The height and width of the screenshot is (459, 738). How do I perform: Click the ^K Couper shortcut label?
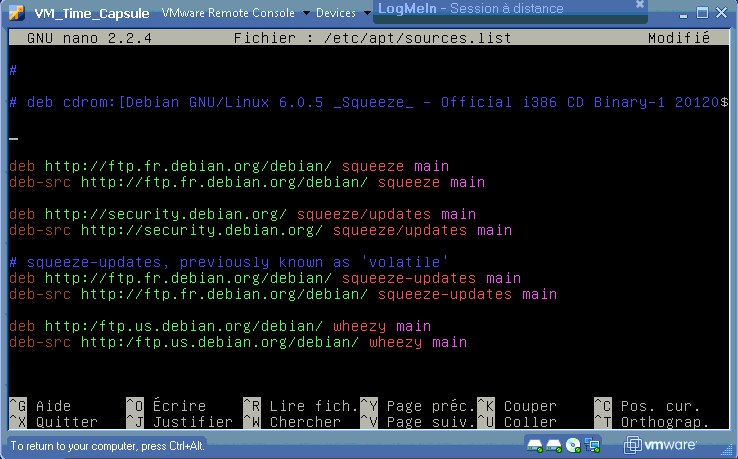[x=517, y=406]
